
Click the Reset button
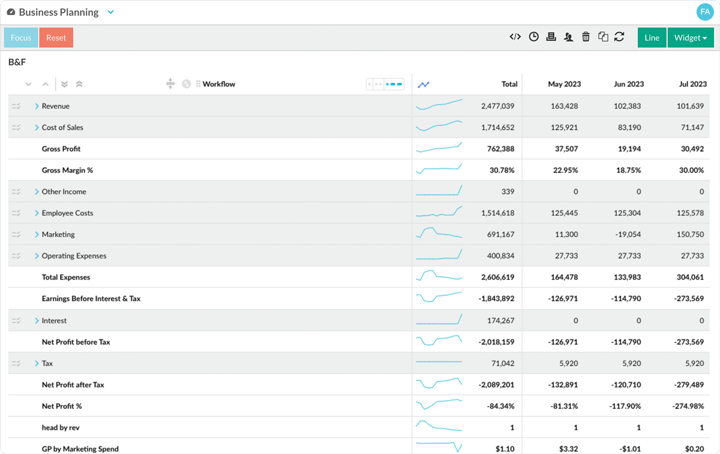[x=56, y=38]
